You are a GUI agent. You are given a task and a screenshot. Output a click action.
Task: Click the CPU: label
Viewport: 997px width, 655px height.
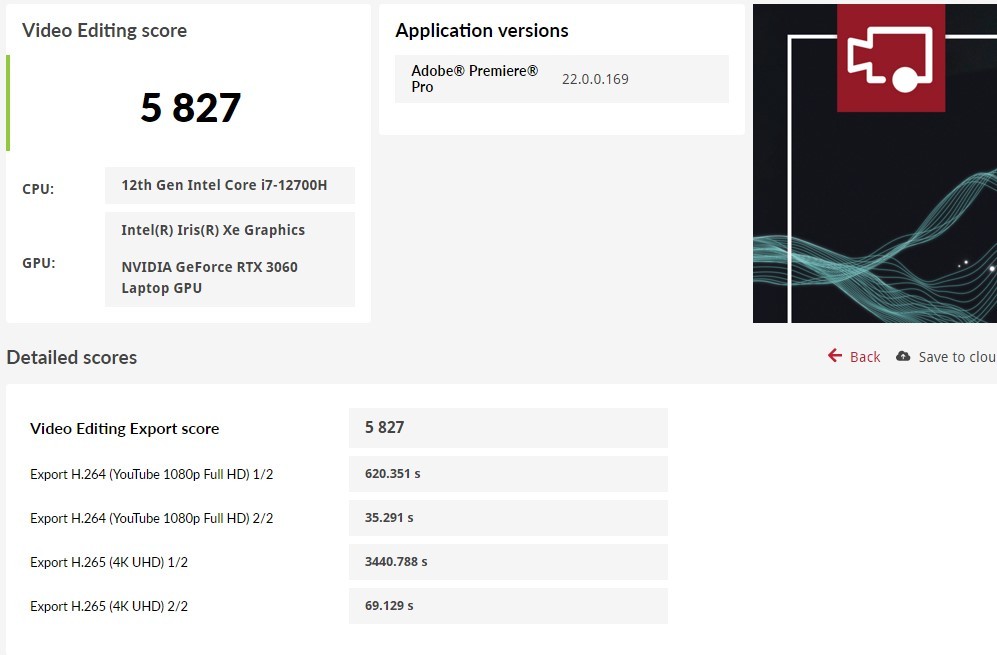point(38,189)
